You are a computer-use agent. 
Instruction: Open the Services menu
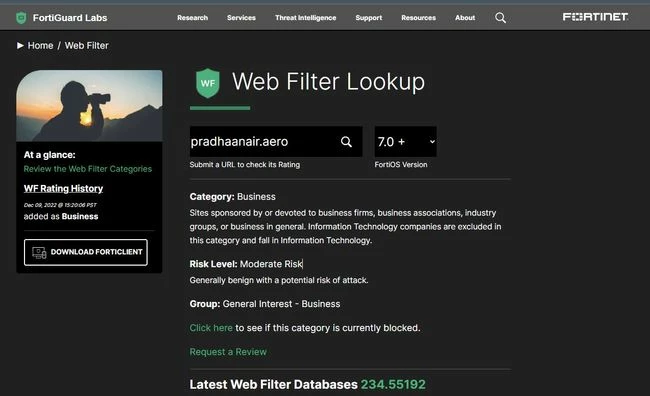241,18
